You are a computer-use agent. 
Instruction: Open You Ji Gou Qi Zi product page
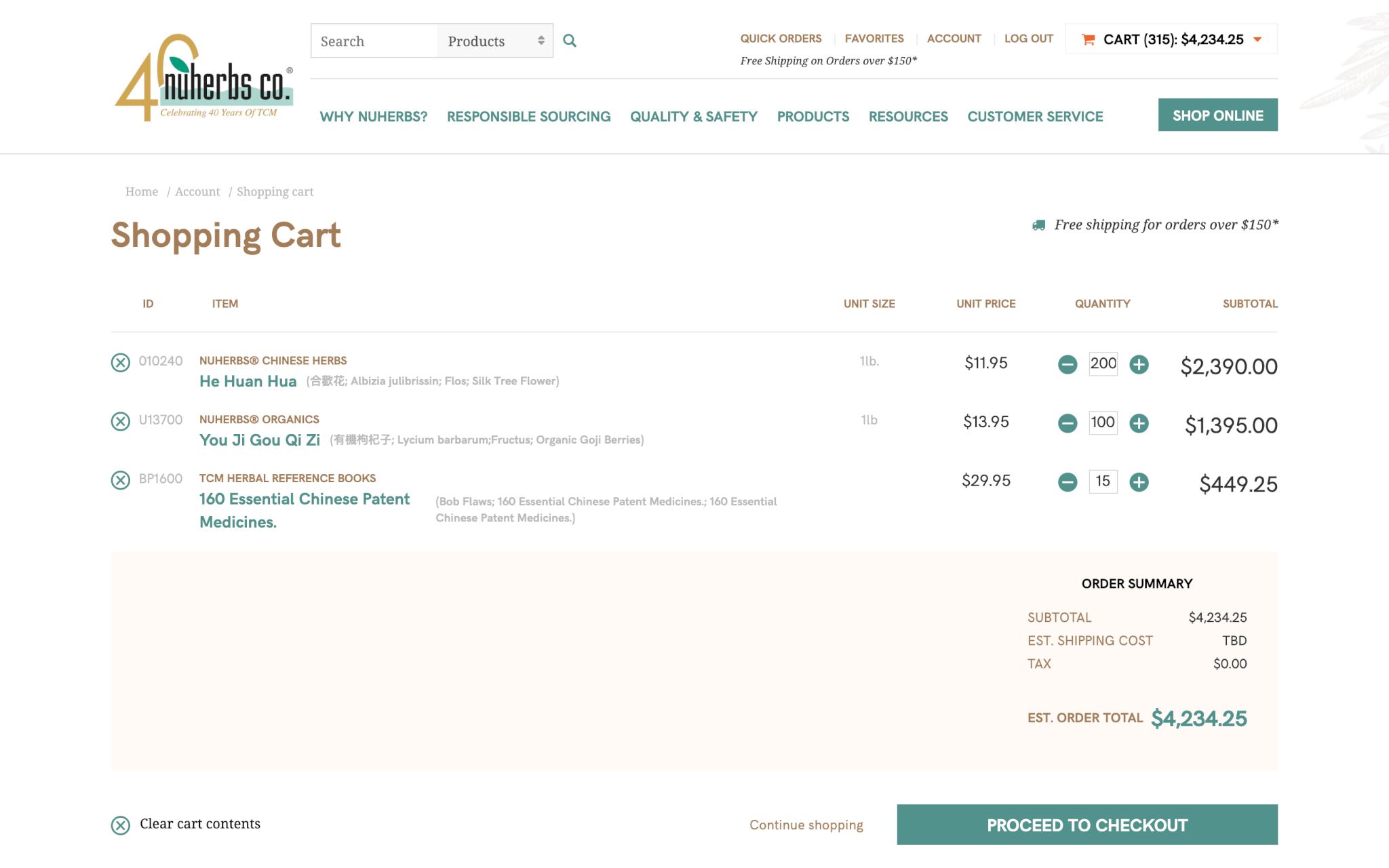tap(259, 441)
